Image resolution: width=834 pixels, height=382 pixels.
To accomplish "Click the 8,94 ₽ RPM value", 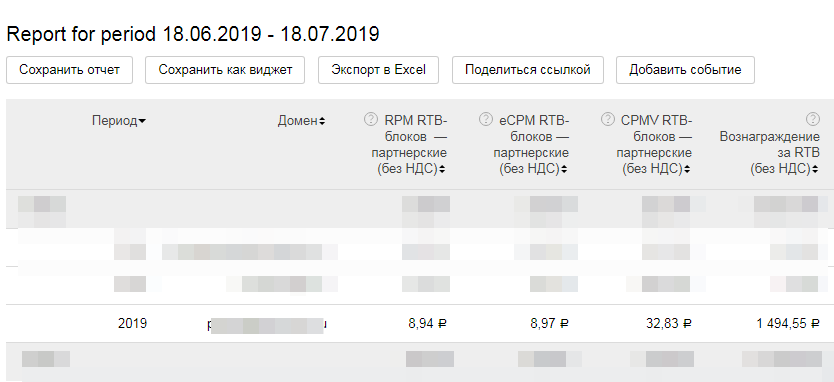I will click(428, 323).
